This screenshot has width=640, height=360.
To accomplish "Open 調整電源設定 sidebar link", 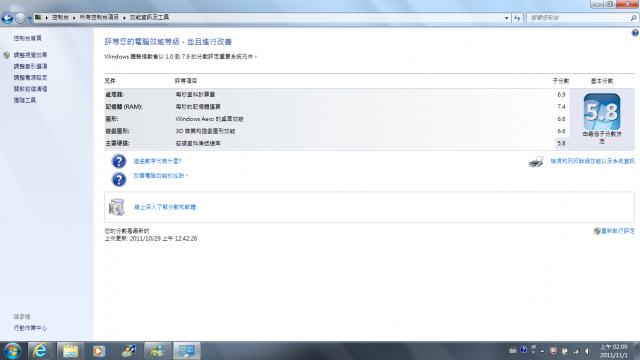I will (x=30, y=78).
